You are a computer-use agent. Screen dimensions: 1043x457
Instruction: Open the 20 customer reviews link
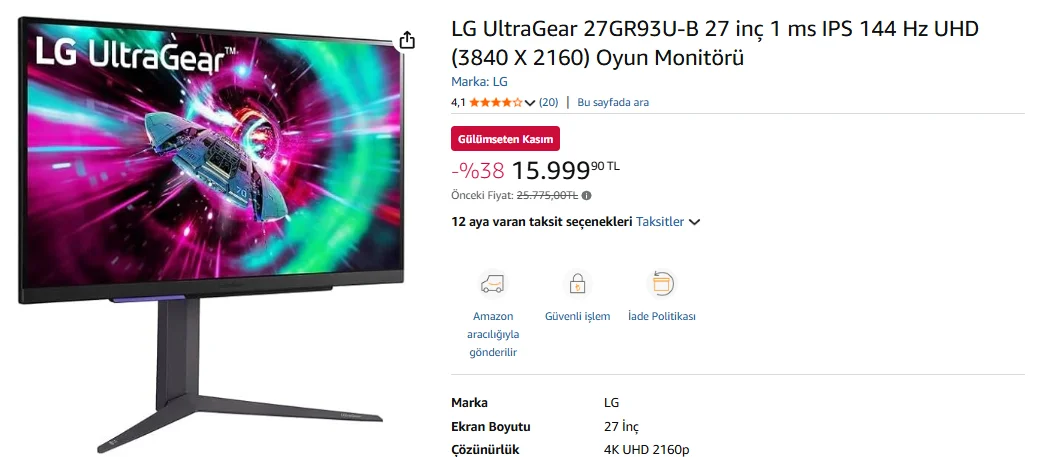[549, 102]
